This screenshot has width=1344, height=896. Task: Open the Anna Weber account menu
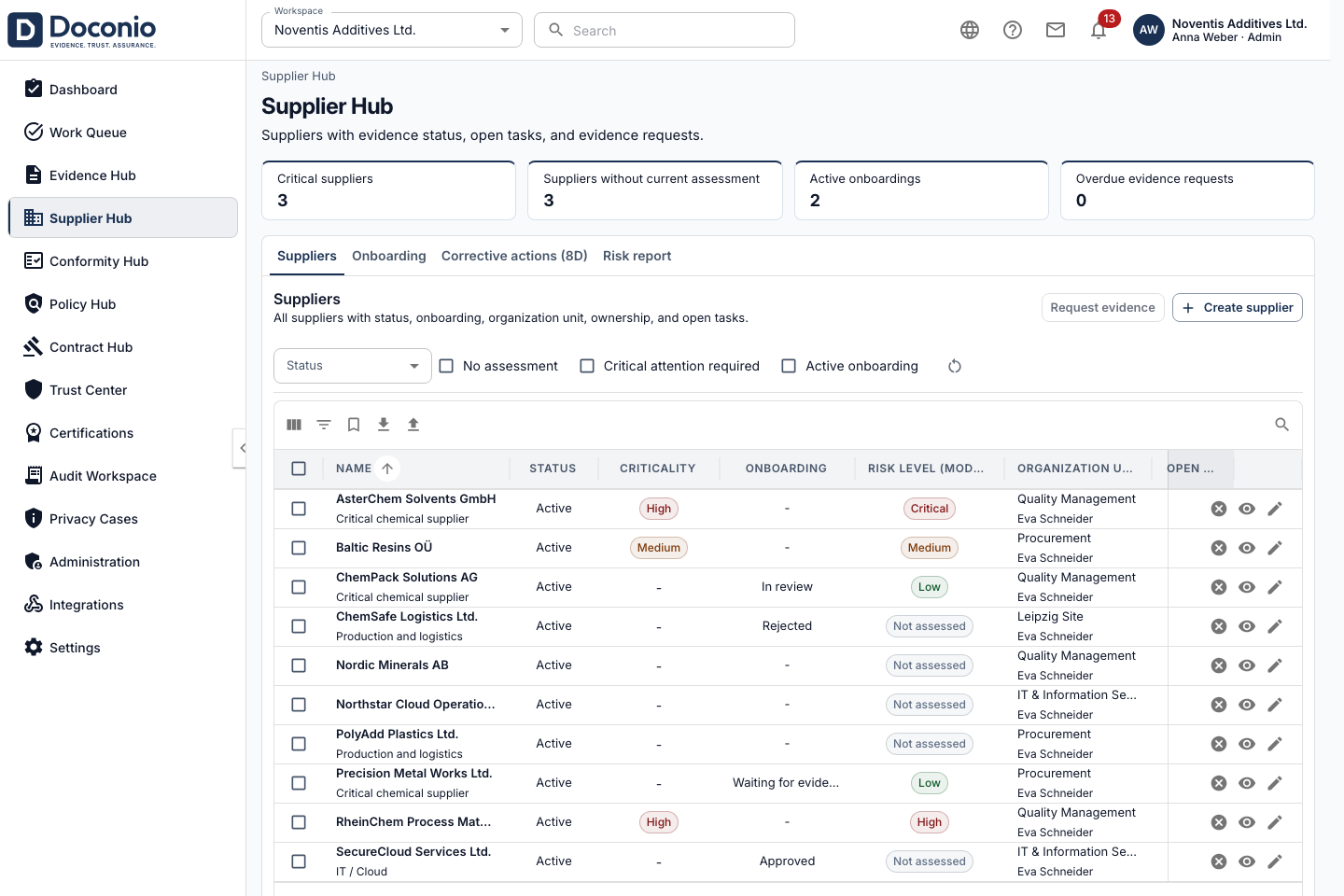[x=1220, y=30]
